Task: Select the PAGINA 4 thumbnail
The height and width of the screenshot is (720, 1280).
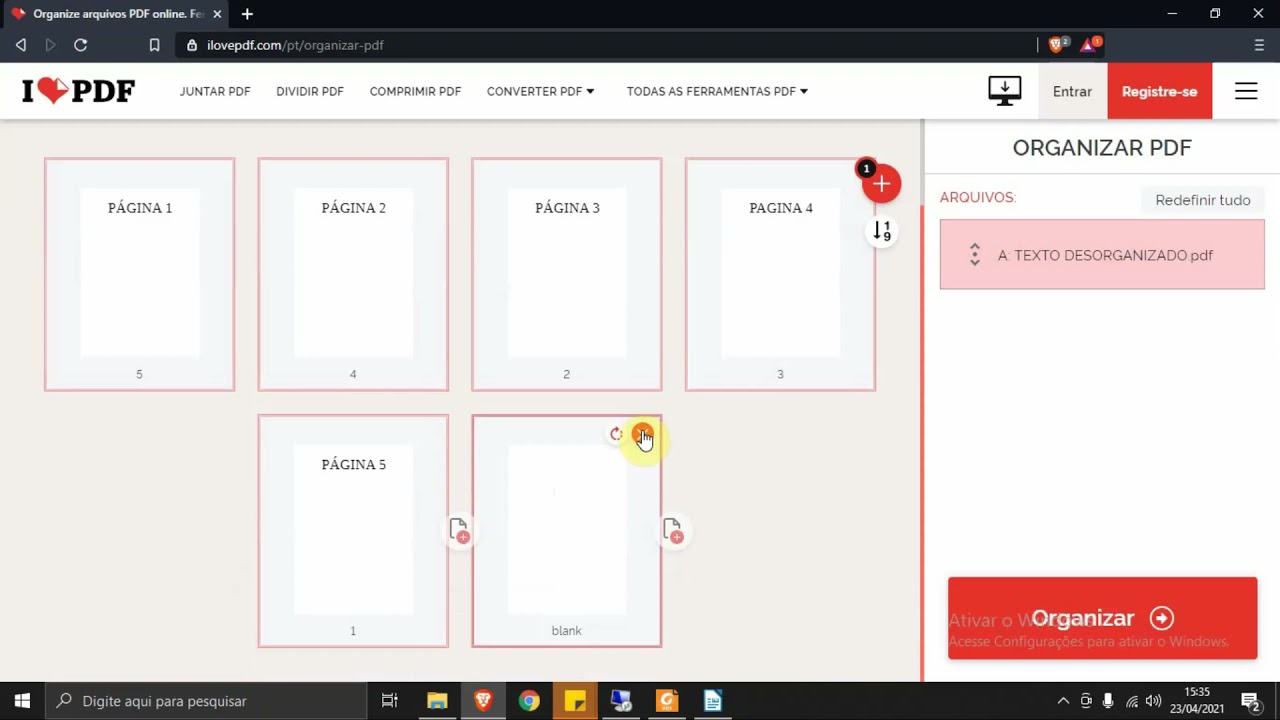Action: click(780, 274)
